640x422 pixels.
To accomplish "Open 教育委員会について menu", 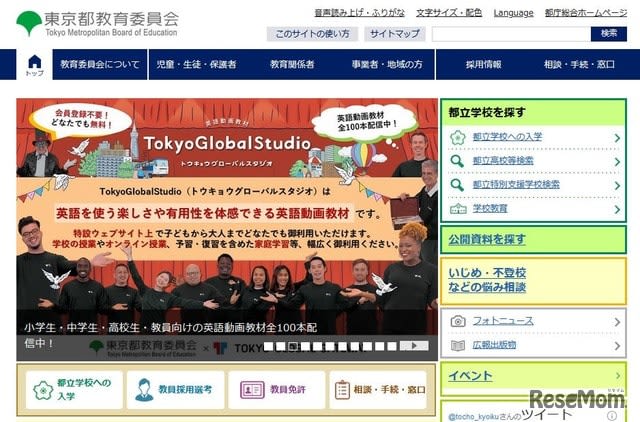I will pyautogui.click(x=100, y=64).
